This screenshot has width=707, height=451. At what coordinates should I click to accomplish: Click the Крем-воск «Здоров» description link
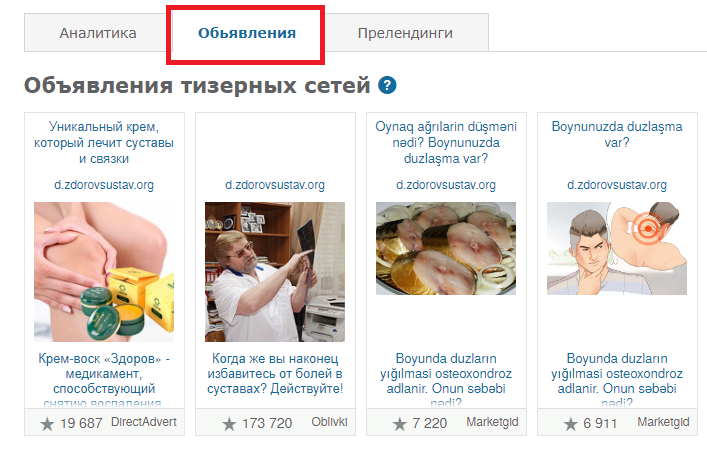coord(104,380)
